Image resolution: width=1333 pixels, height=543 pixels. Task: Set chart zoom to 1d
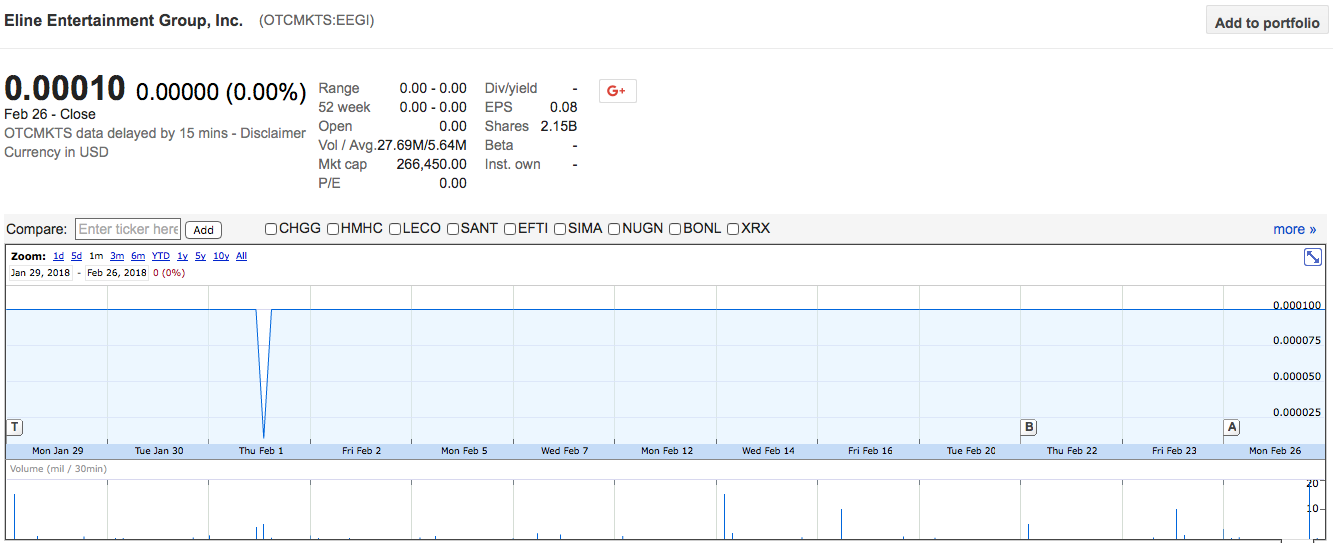[x=59, y=256]
